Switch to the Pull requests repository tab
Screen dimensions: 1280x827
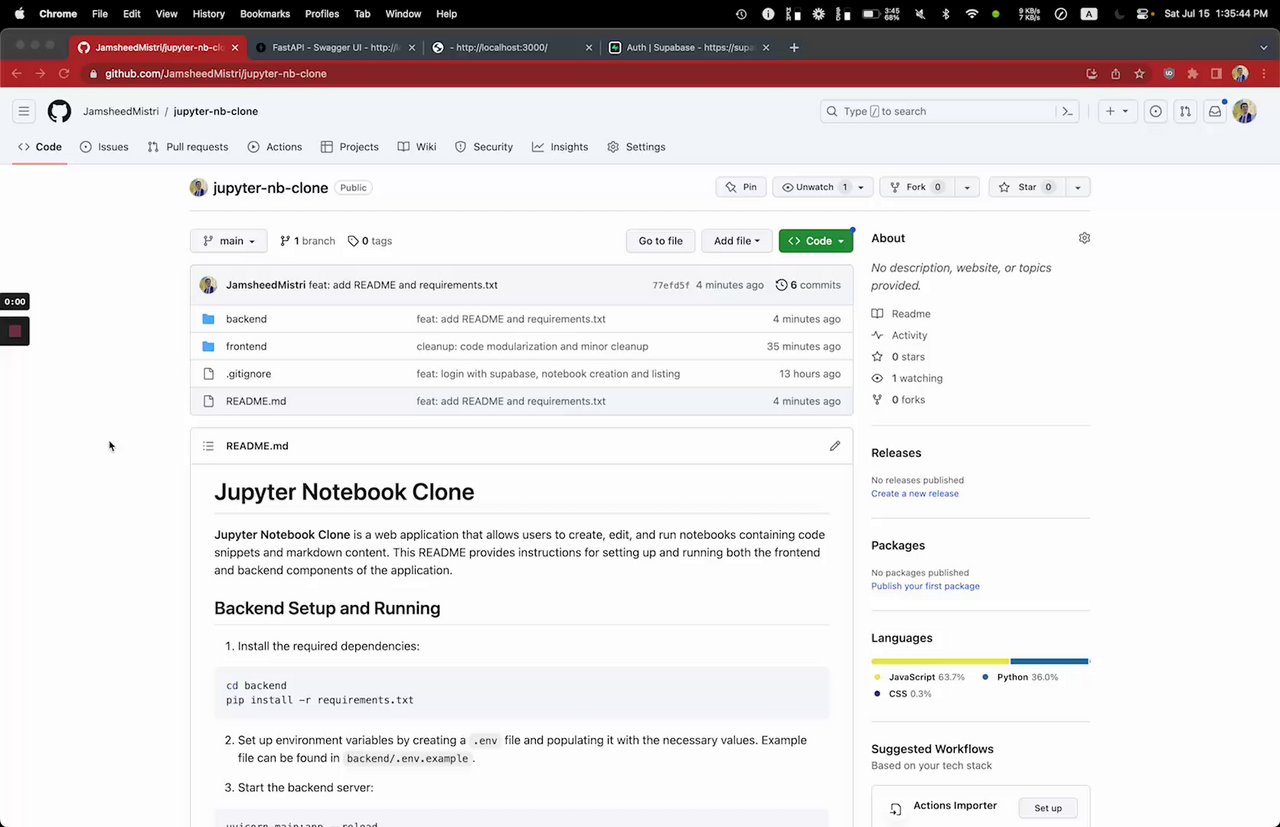(x=188, y=147)
